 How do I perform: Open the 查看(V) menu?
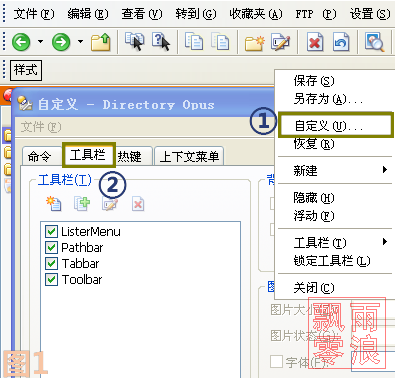tap(142, 14)
